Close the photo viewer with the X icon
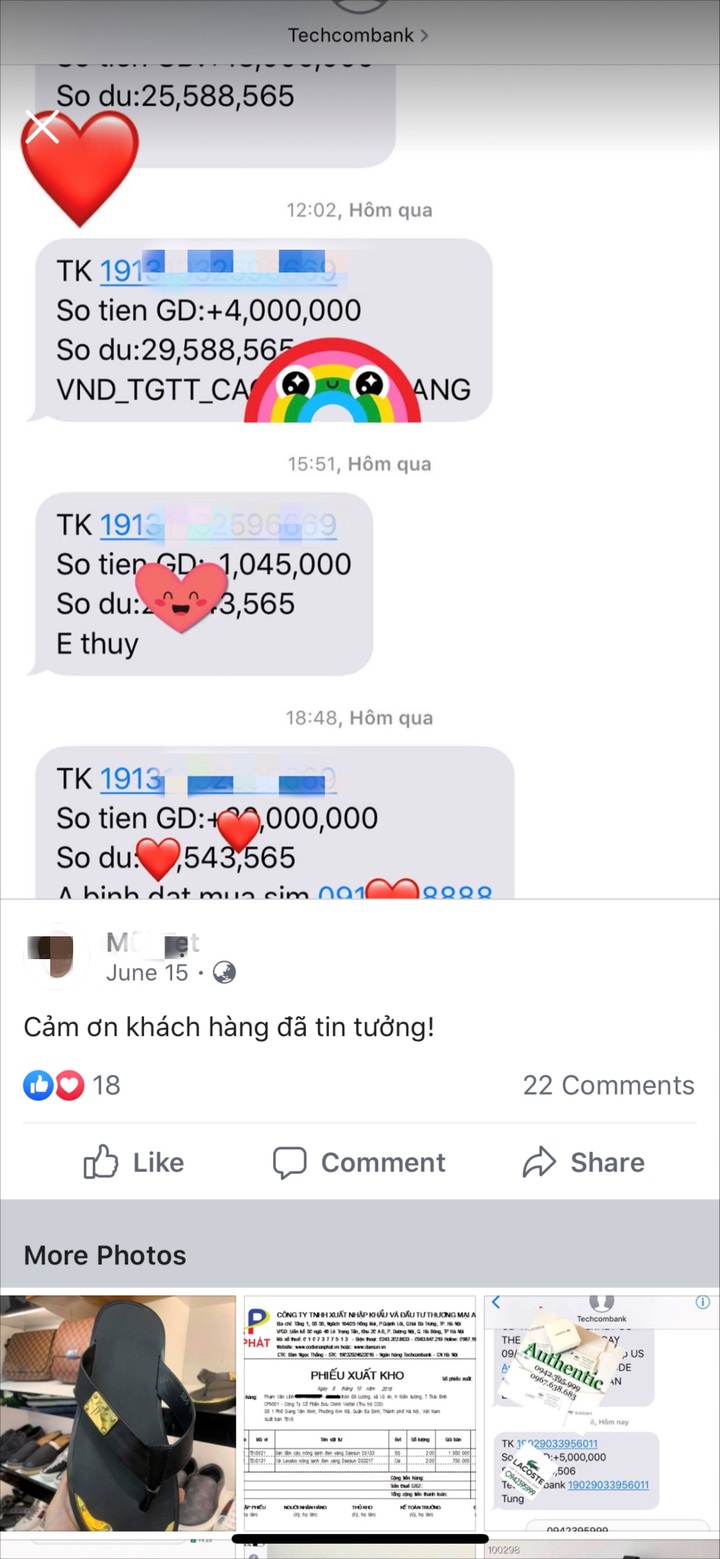The width and height of the screenshot is (720, 1559). (42, 127)
